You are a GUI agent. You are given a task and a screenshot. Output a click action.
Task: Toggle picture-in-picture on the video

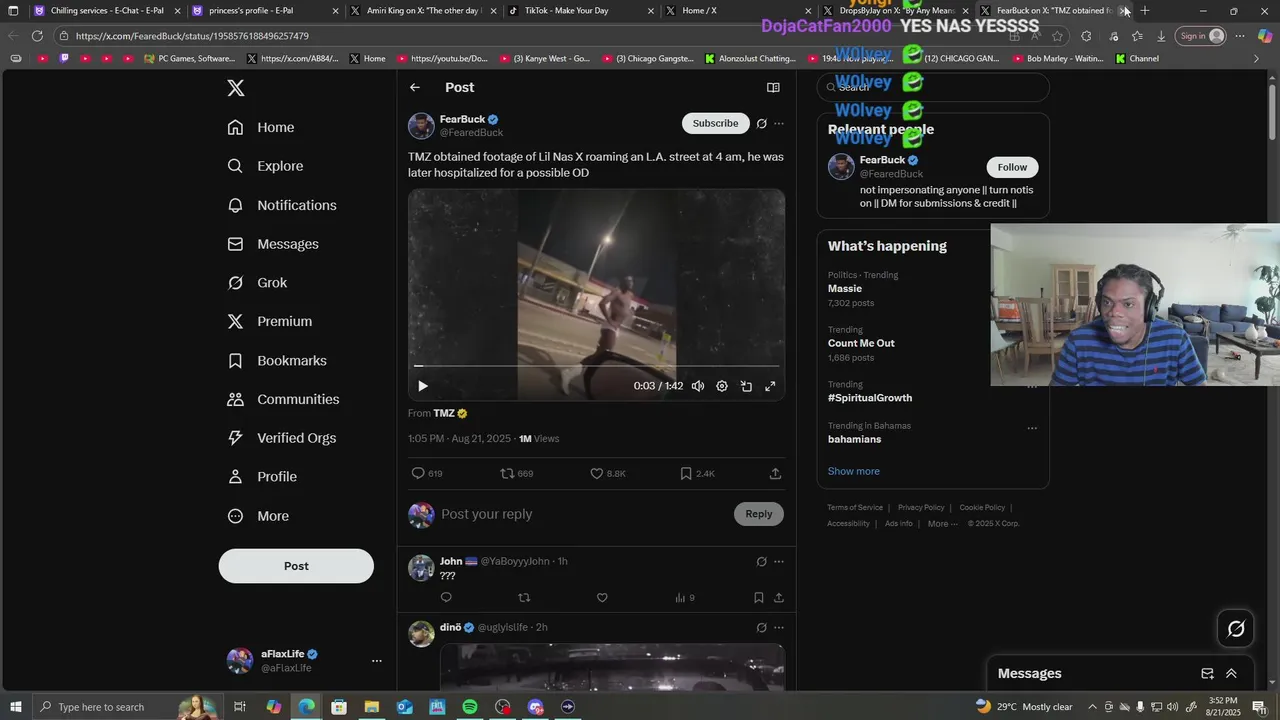(746, 386)
